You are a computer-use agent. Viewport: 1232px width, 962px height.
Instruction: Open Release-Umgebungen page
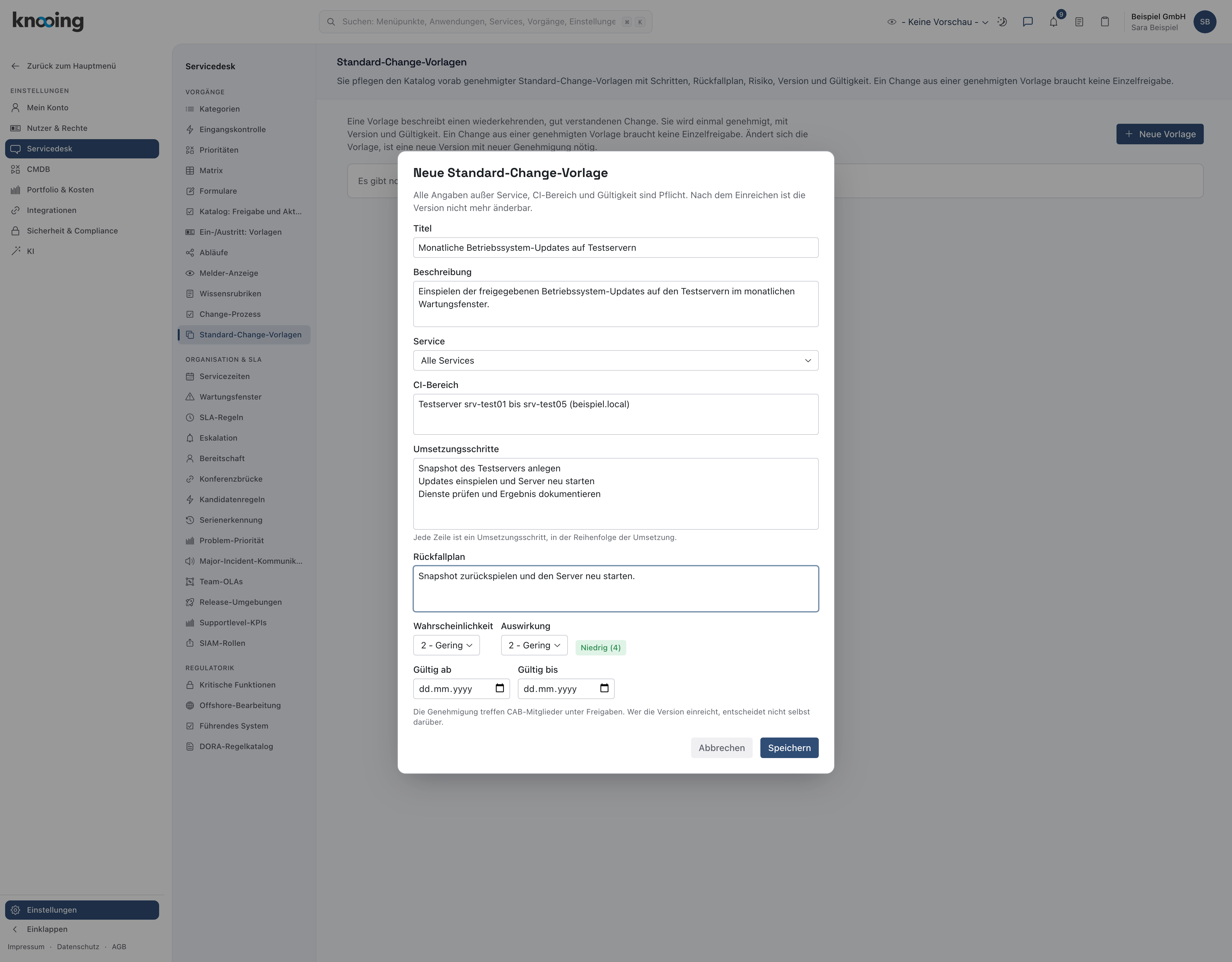pyautogui.click(x=244, y=602)
